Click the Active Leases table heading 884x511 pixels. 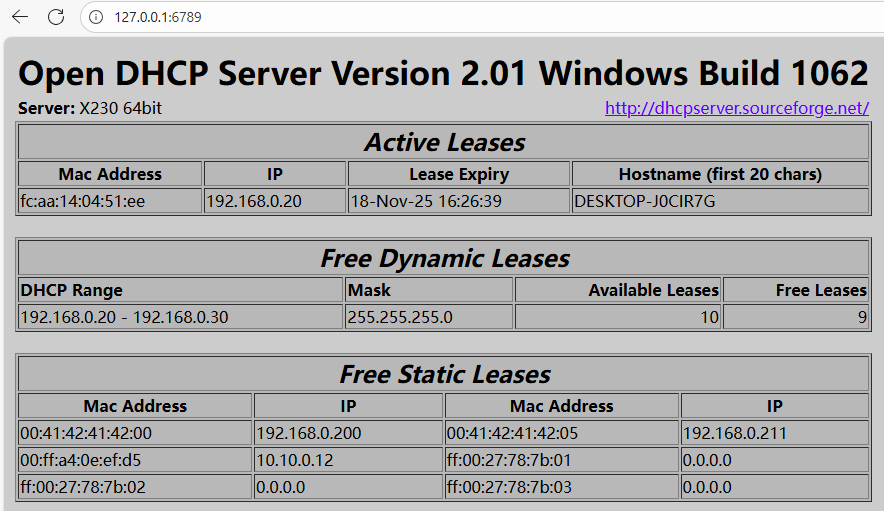(444, 142)
